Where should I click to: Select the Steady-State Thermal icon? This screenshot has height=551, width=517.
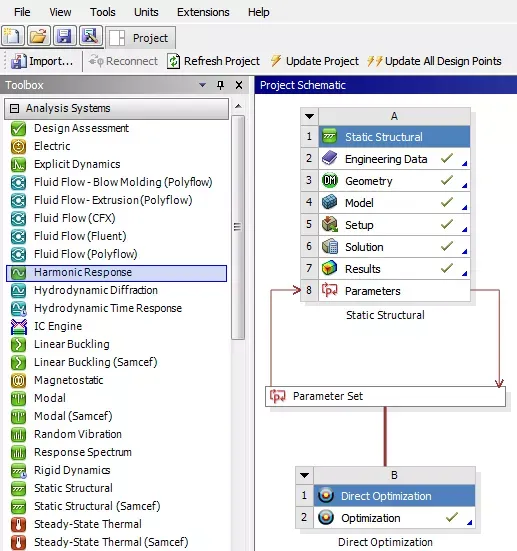[x=18, y=524]
